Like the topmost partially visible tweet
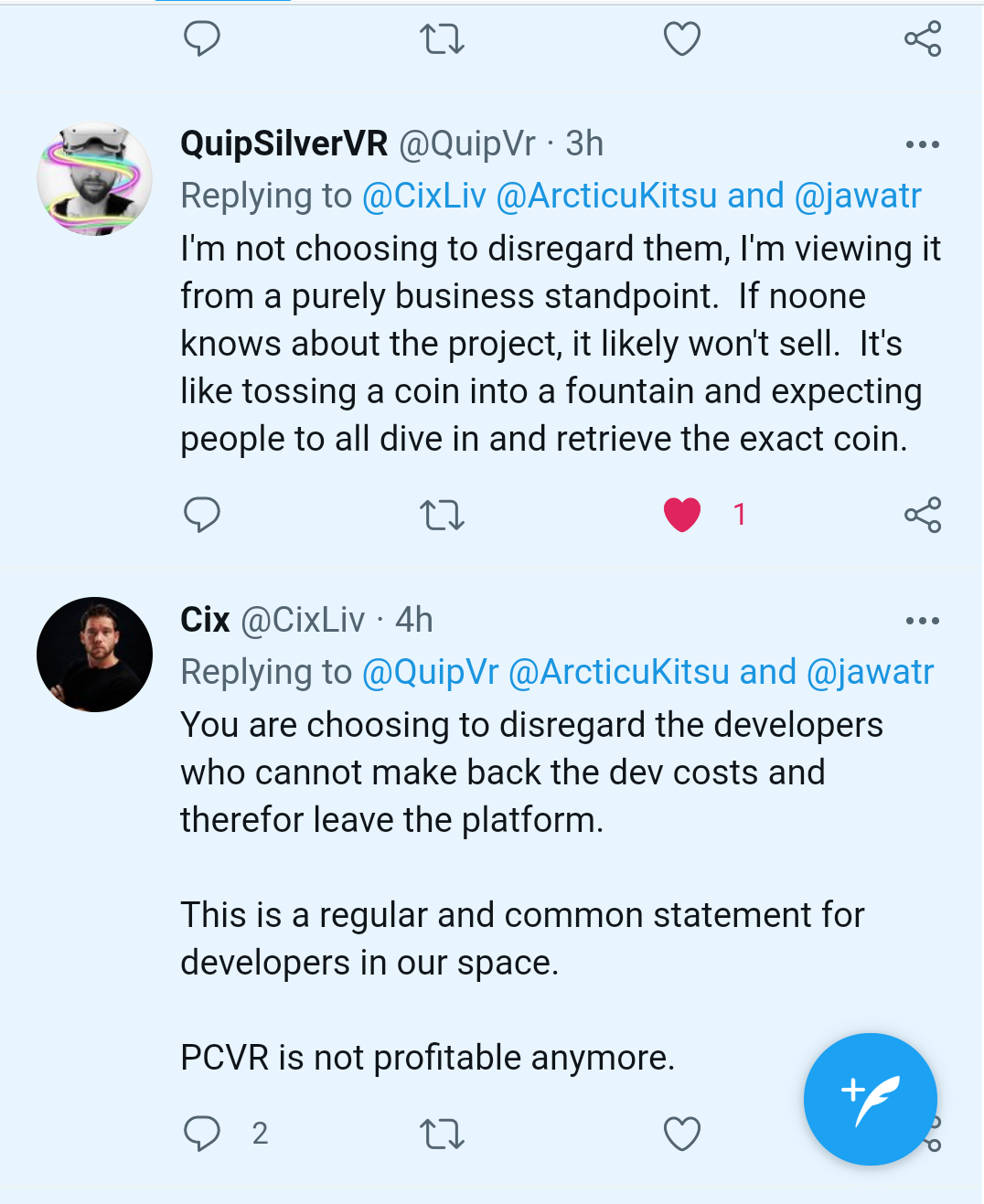Screen dimensions: 984x1204 coord(682,39)
